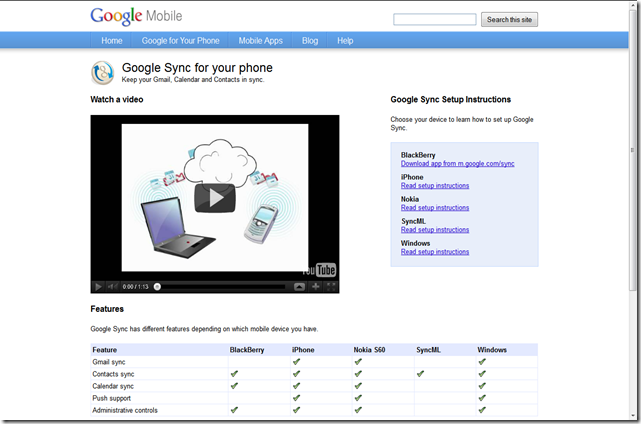Click the Gmail sync checkmark under iPhone

point(296,361)
